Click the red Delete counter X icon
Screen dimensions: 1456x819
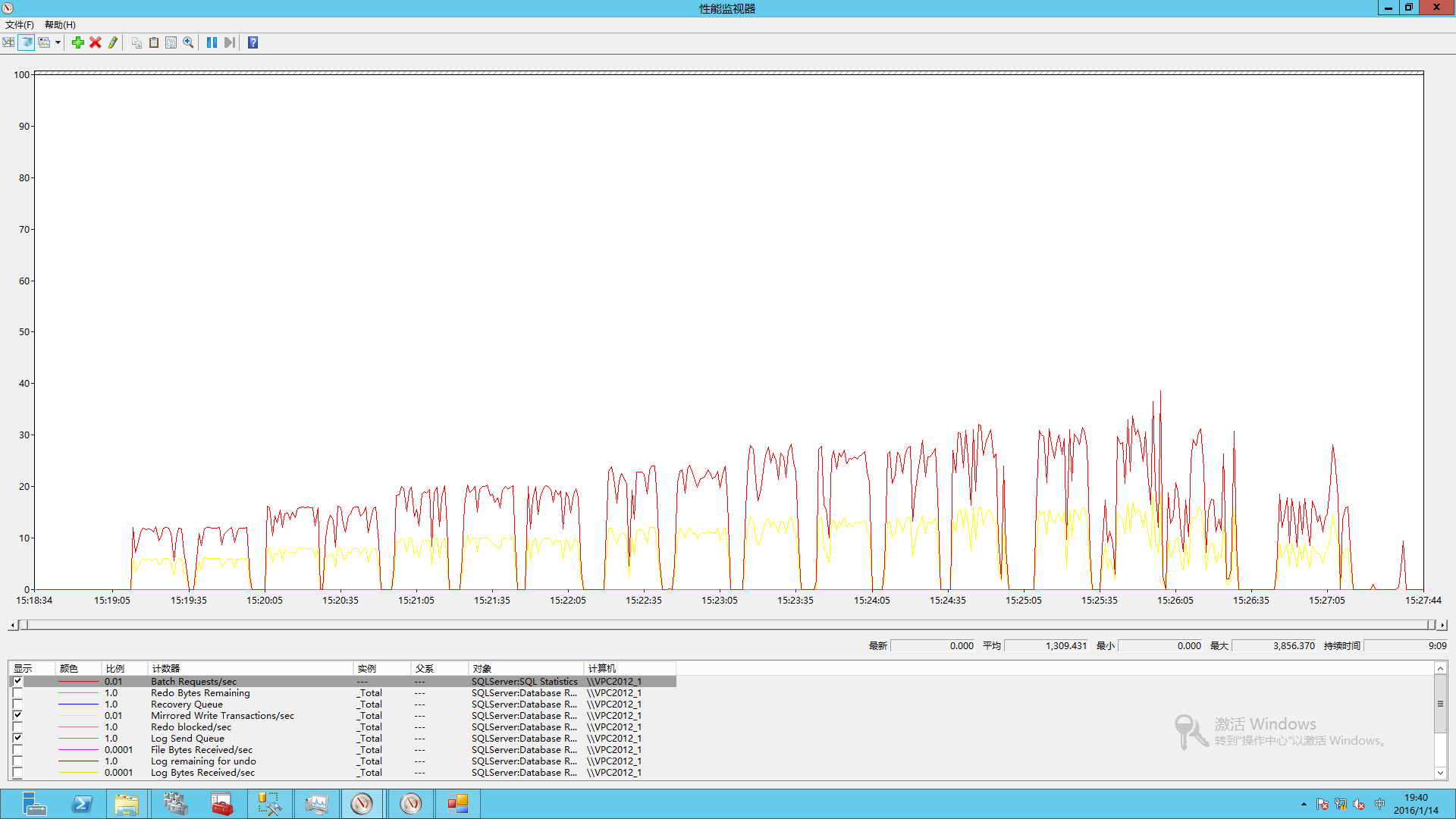coord(96,42)
